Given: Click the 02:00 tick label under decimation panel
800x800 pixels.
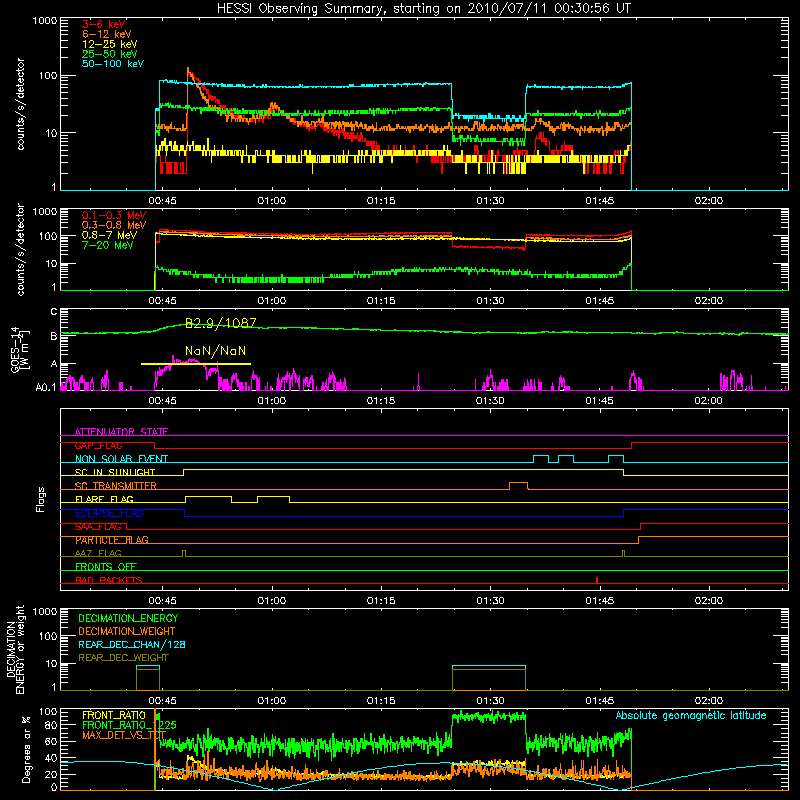Looking at the screenshot, I should (709, 701).
